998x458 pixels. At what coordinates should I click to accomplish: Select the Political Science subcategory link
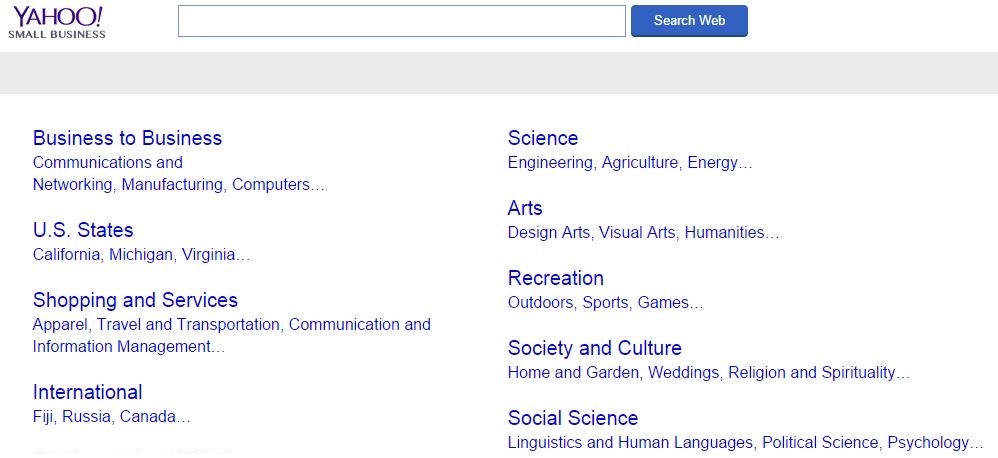(820, 443)
